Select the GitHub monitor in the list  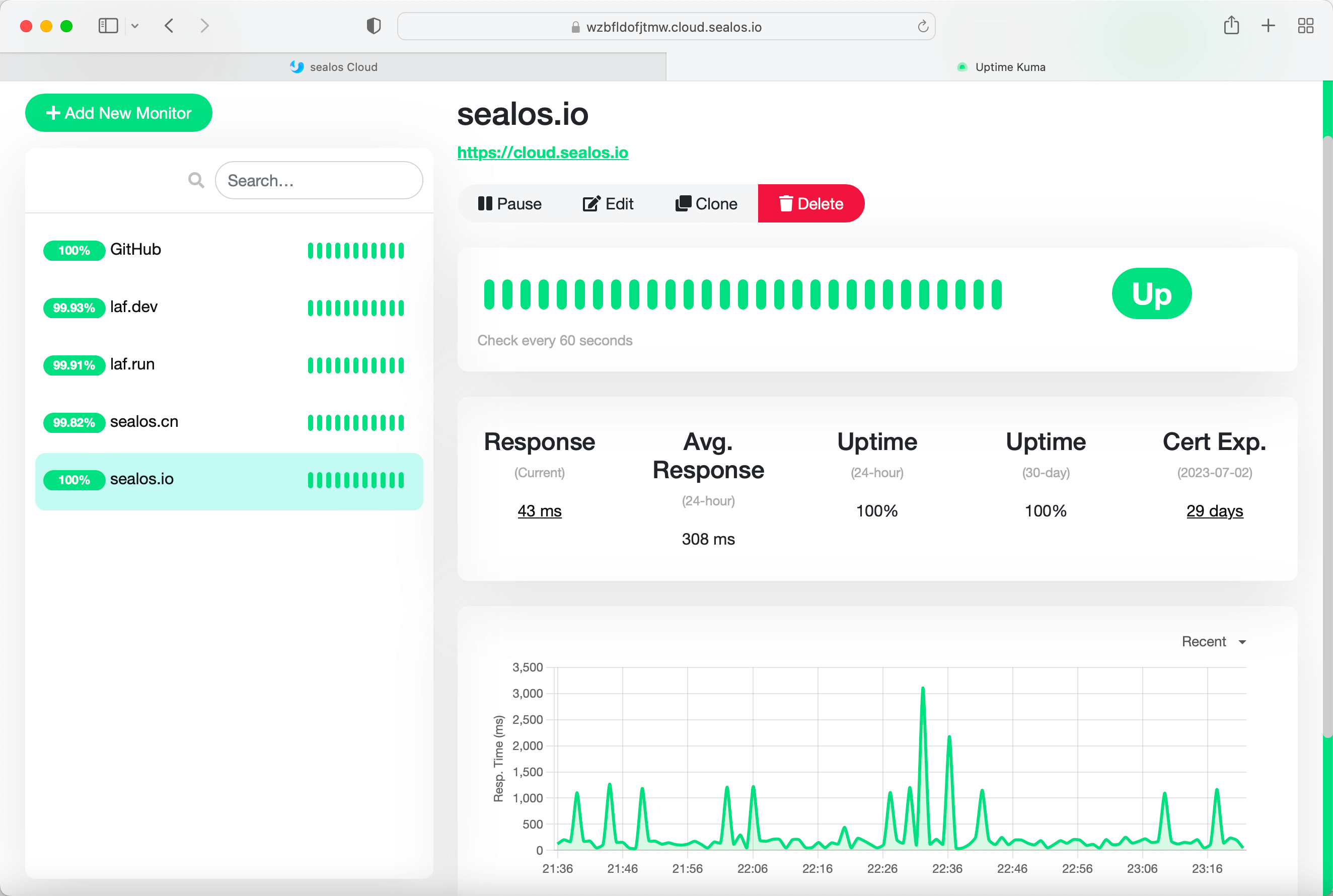pos(229,250)
